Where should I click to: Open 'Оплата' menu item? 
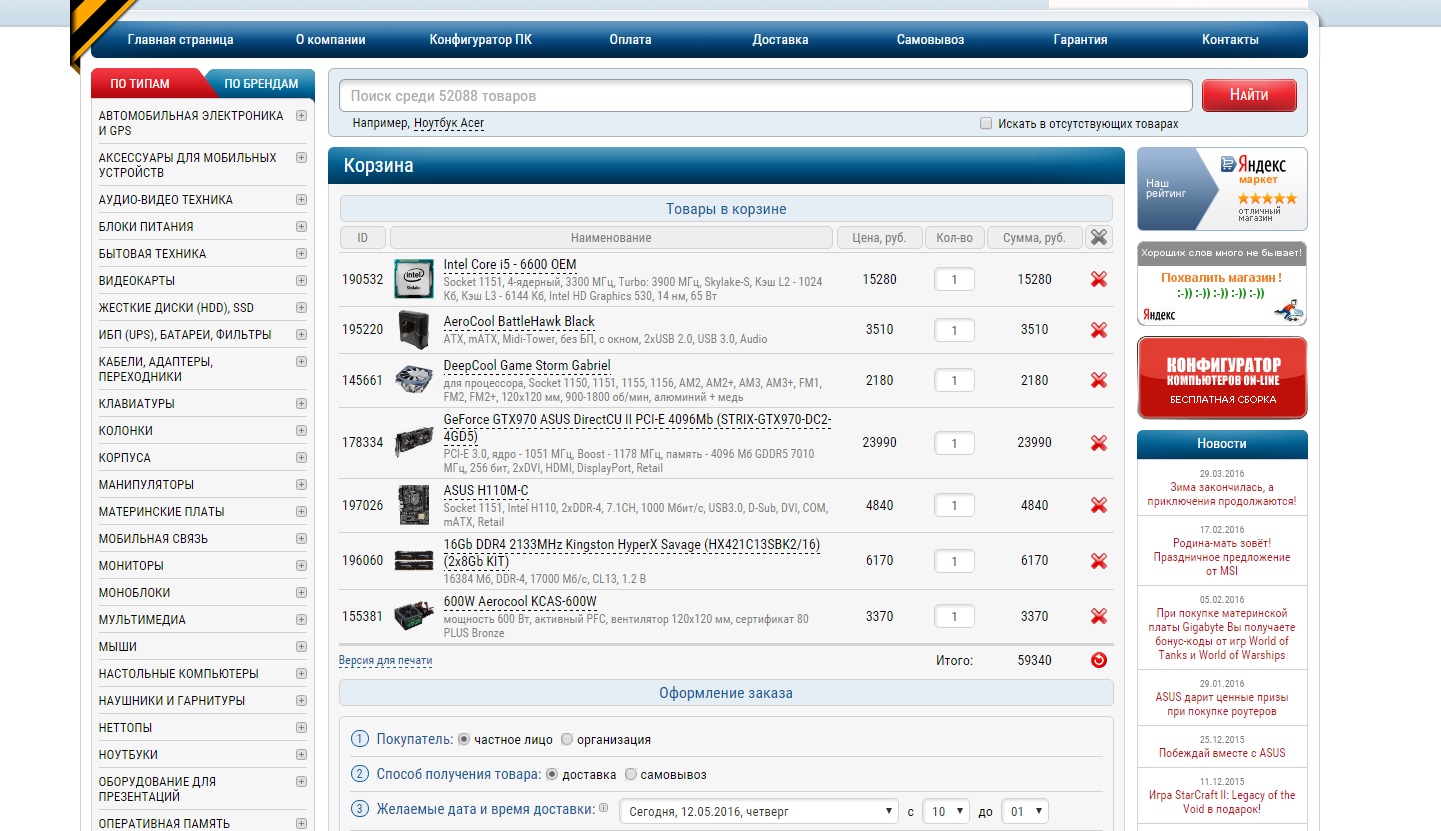pos(630,40)
